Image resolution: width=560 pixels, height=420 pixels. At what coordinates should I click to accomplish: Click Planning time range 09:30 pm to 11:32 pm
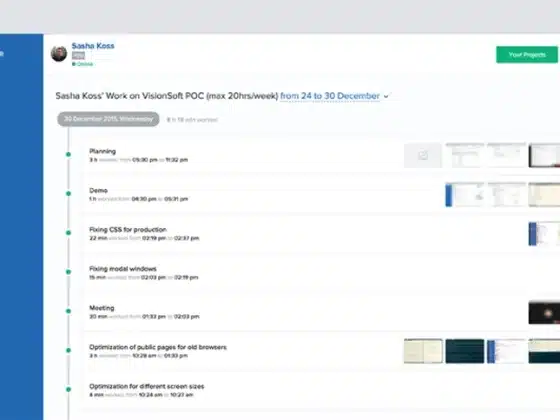pos(160,160)
